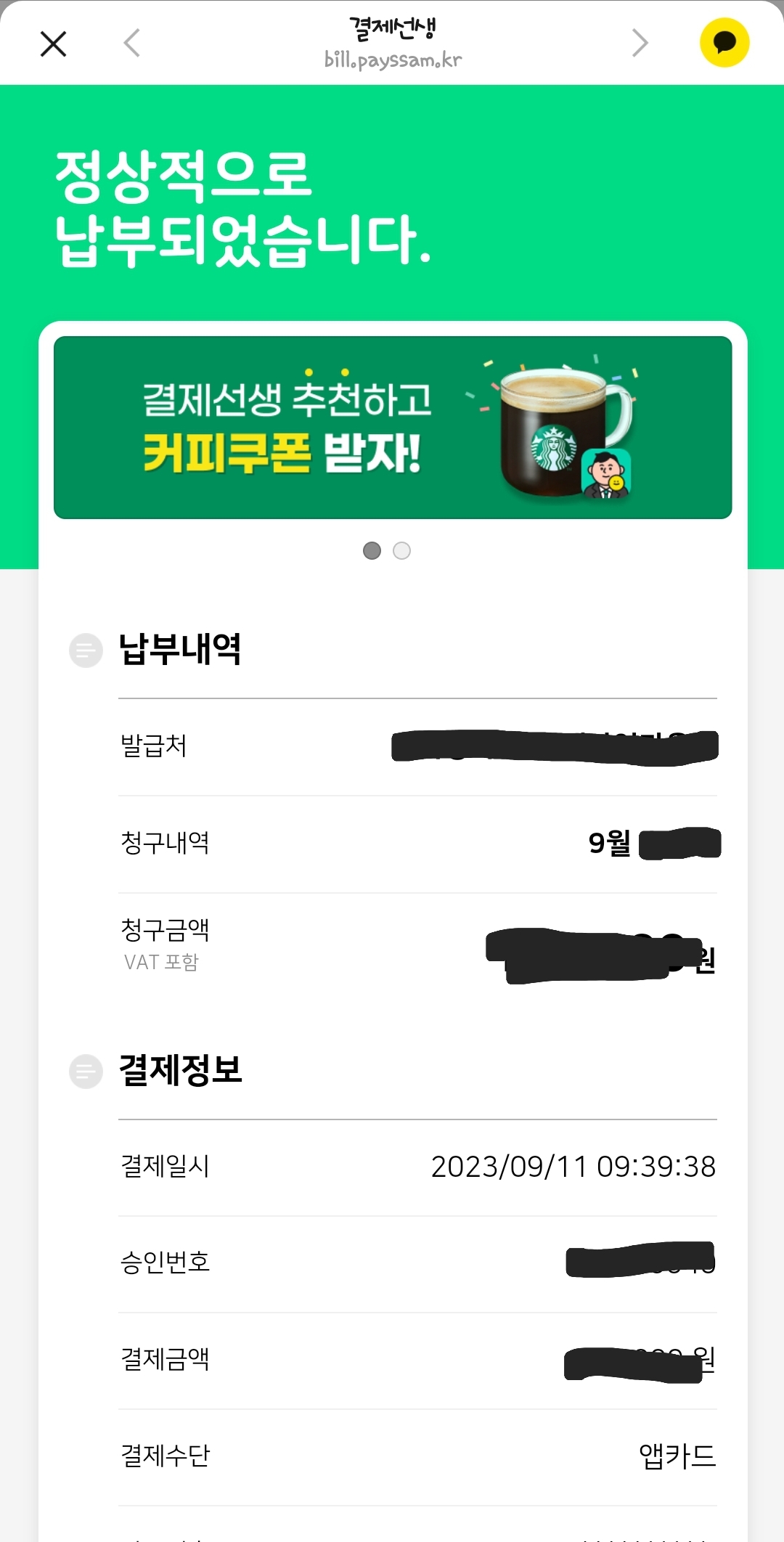Image resolution: width=784 pixels, height=1542 pixels.
Task: Go forward using the right chevron
Action: [639, 43]
